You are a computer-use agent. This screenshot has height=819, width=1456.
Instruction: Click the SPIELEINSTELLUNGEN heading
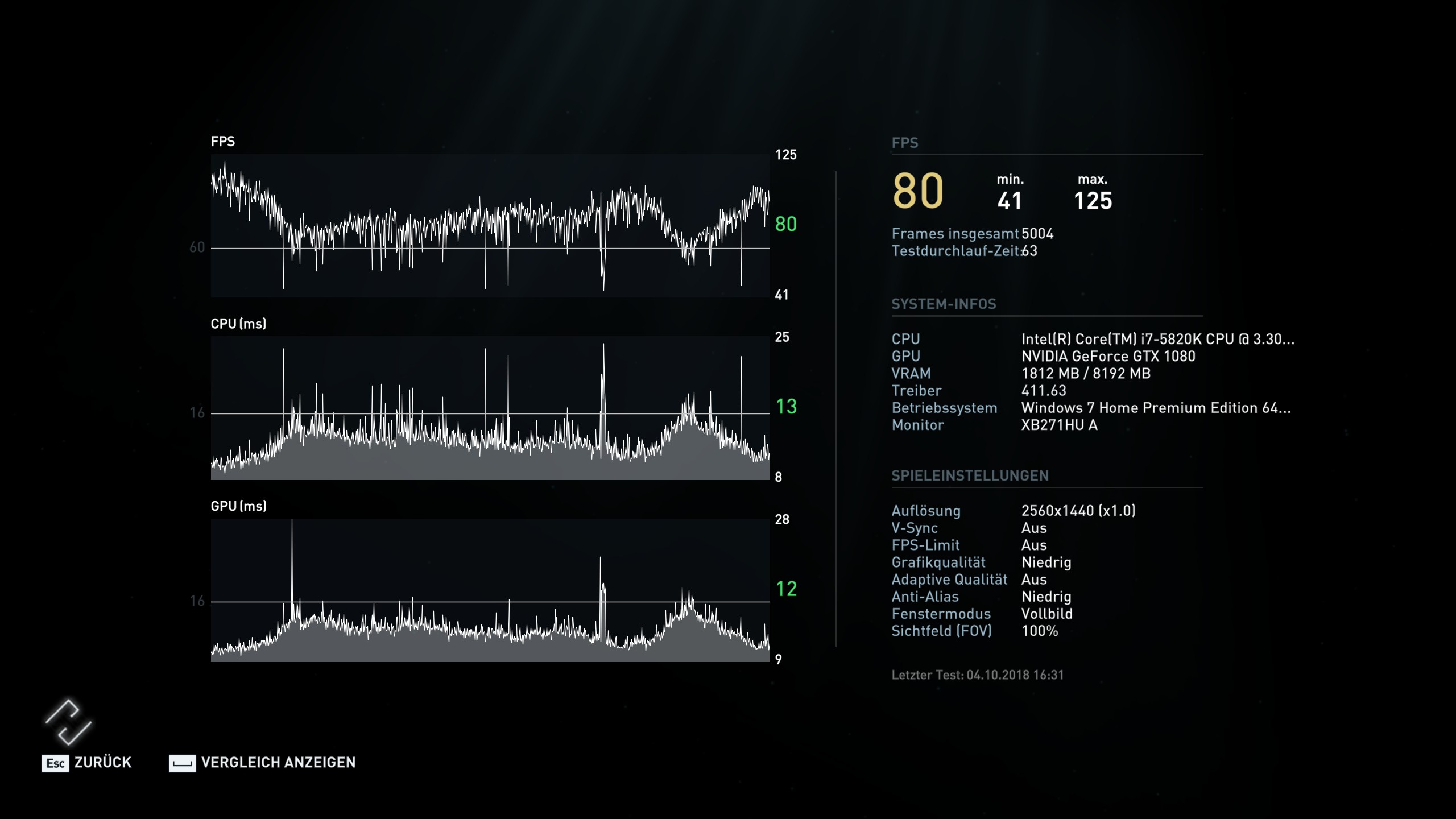(970, 476)
